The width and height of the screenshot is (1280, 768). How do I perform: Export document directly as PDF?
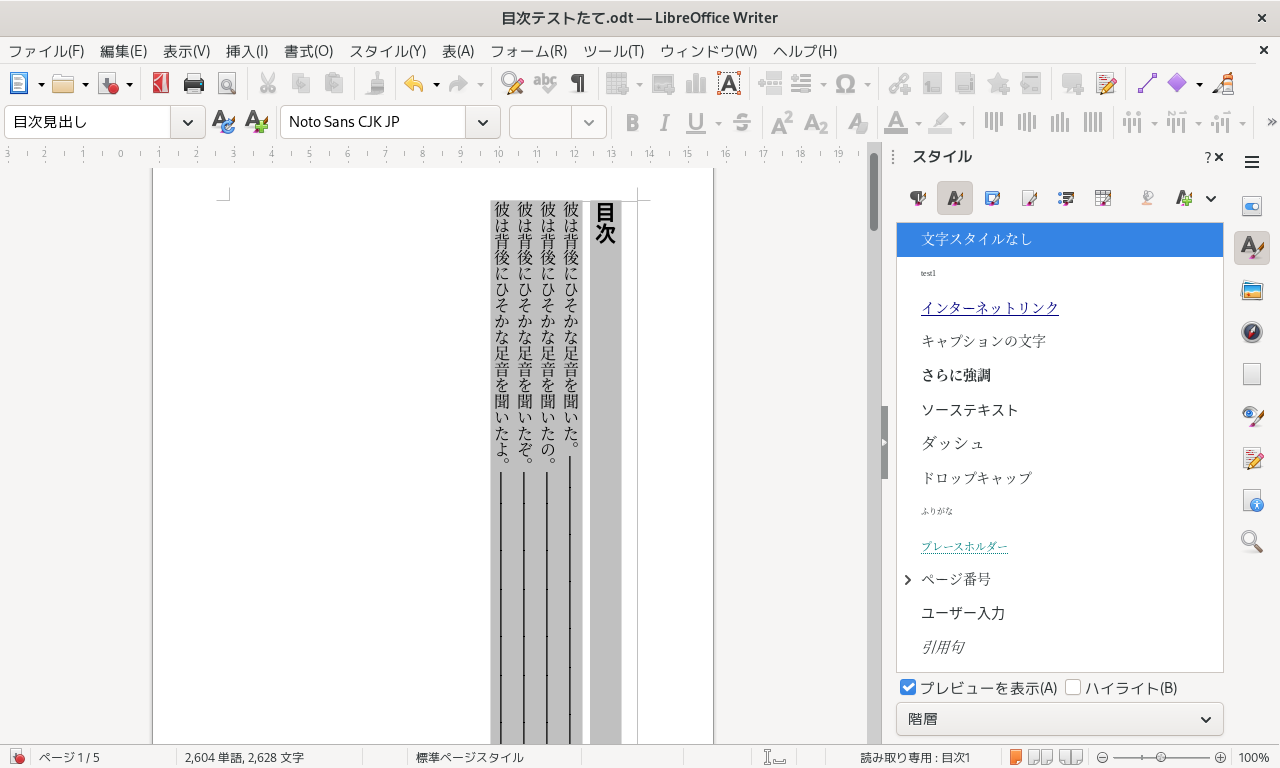pos(160,84)
